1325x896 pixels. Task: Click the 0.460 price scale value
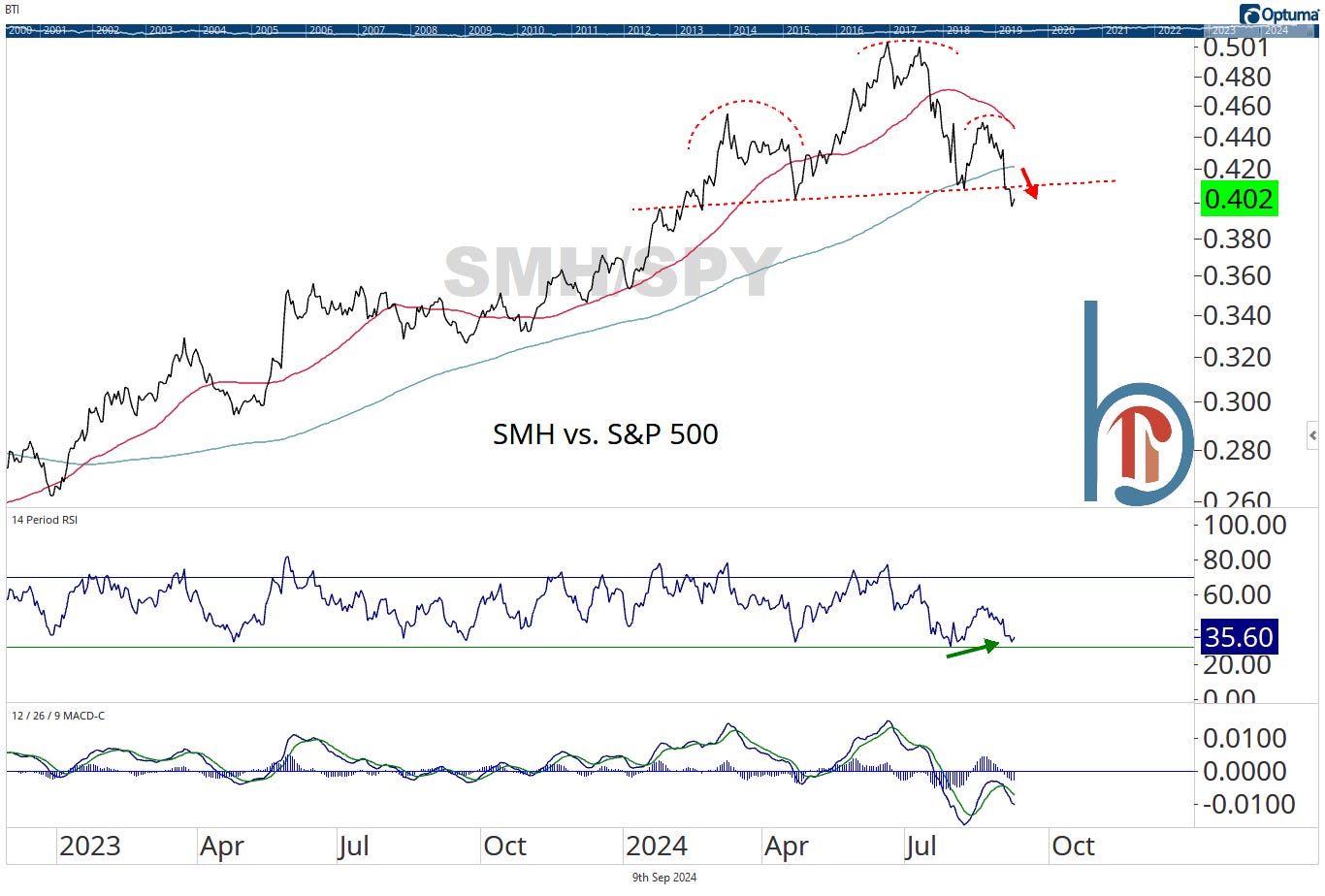[x=1237, y=105]
